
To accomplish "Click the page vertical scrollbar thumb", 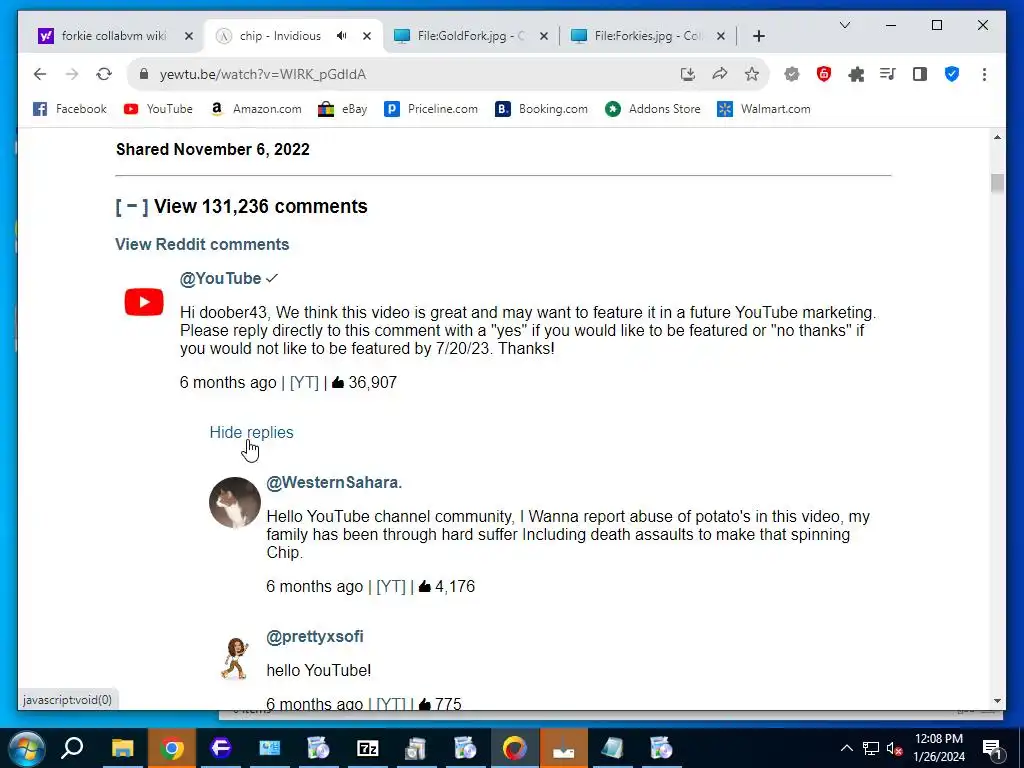I will click(x=997, y=183).
